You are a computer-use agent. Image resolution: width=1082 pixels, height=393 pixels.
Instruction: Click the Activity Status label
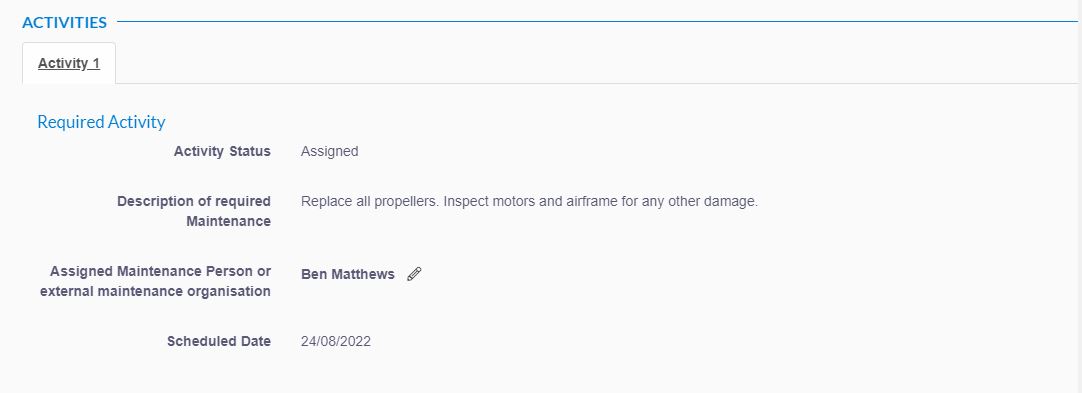[222, 151]
